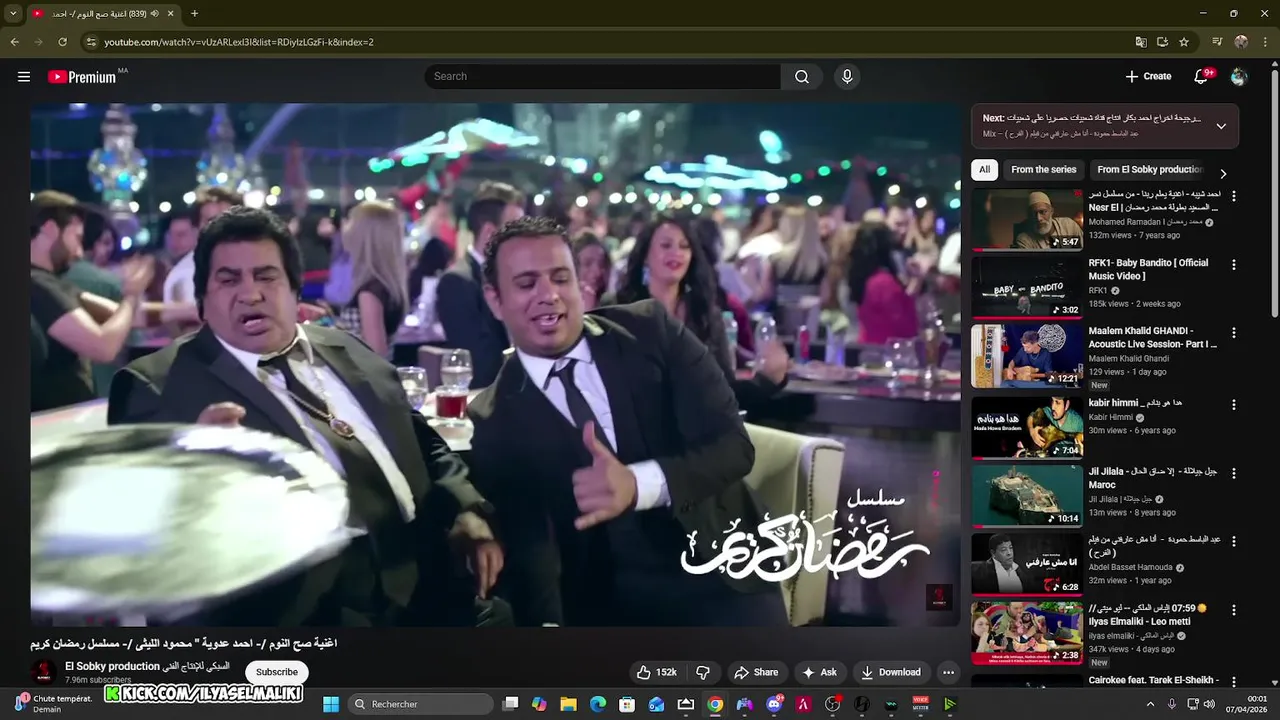Viewport: 1280px width, 720px height.
Task: Go to YouTube Premium home logo
Action: pos(82,77)
